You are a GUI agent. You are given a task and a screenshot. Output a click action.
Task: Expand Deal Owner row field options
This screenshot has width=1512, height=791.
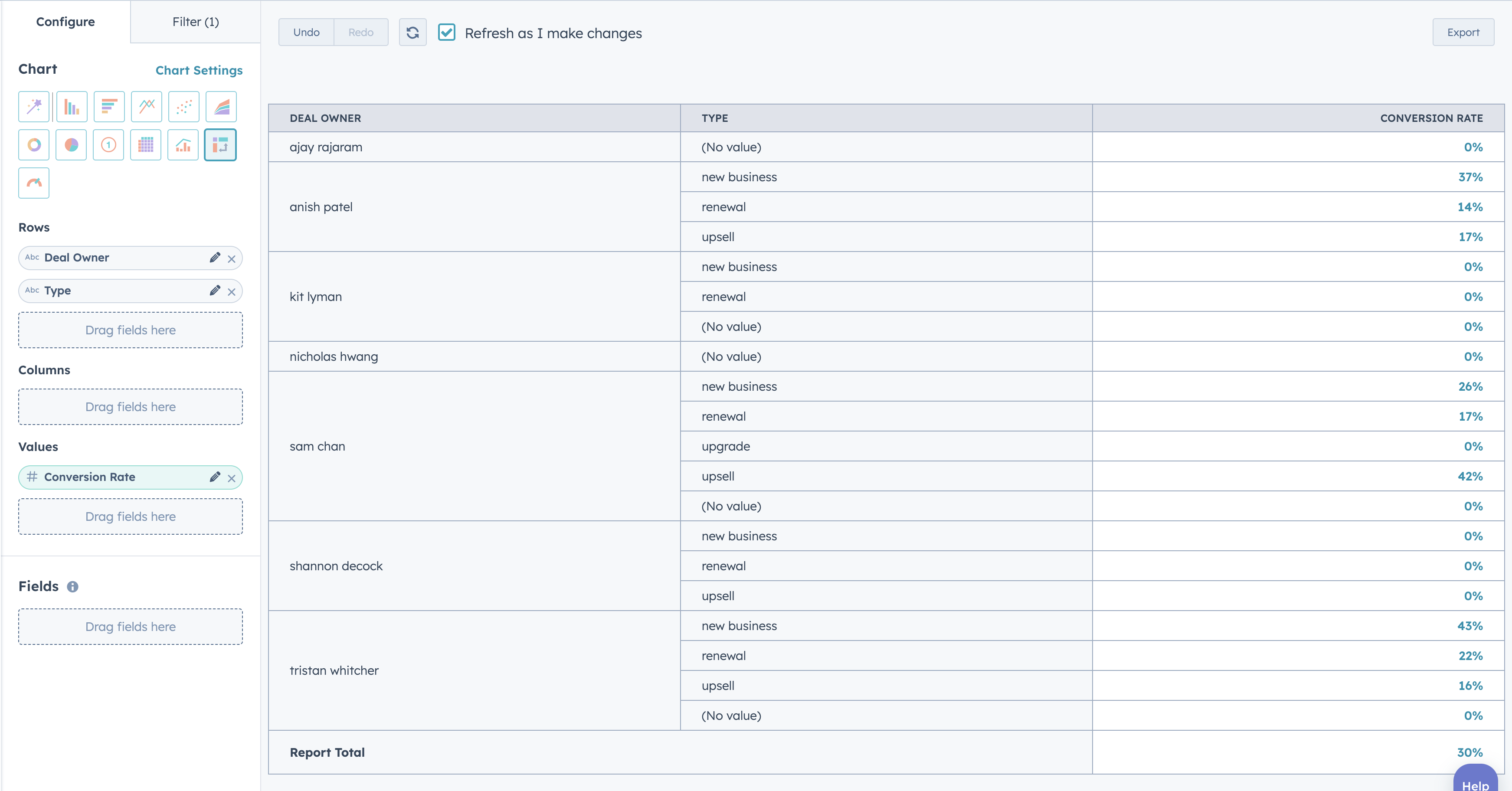pos(213,257)
